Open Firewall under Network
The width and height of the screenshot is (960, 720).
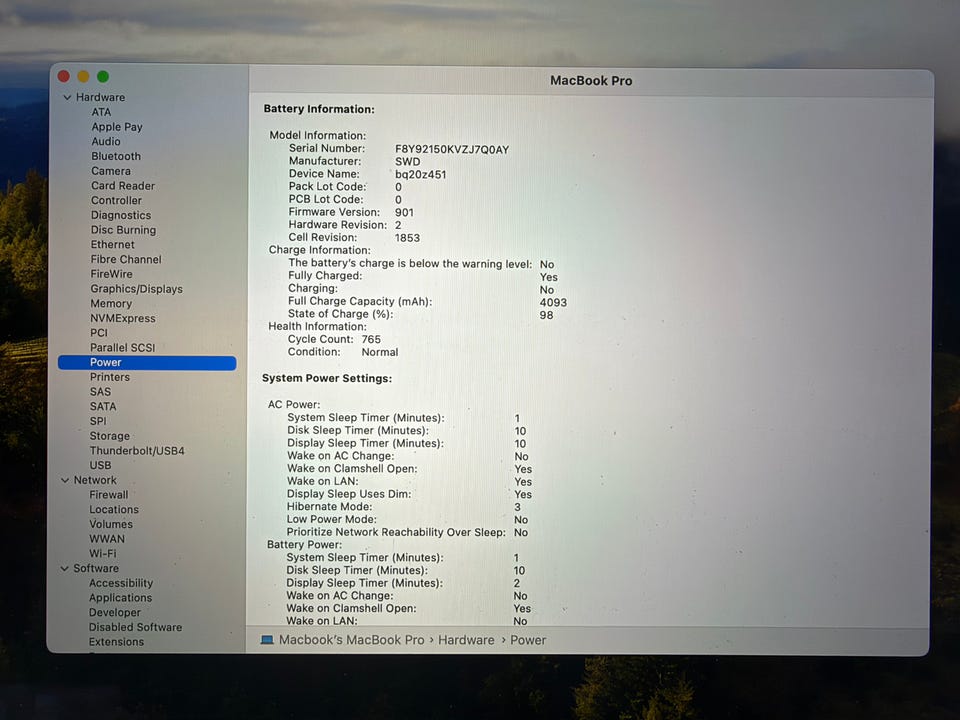109,495
